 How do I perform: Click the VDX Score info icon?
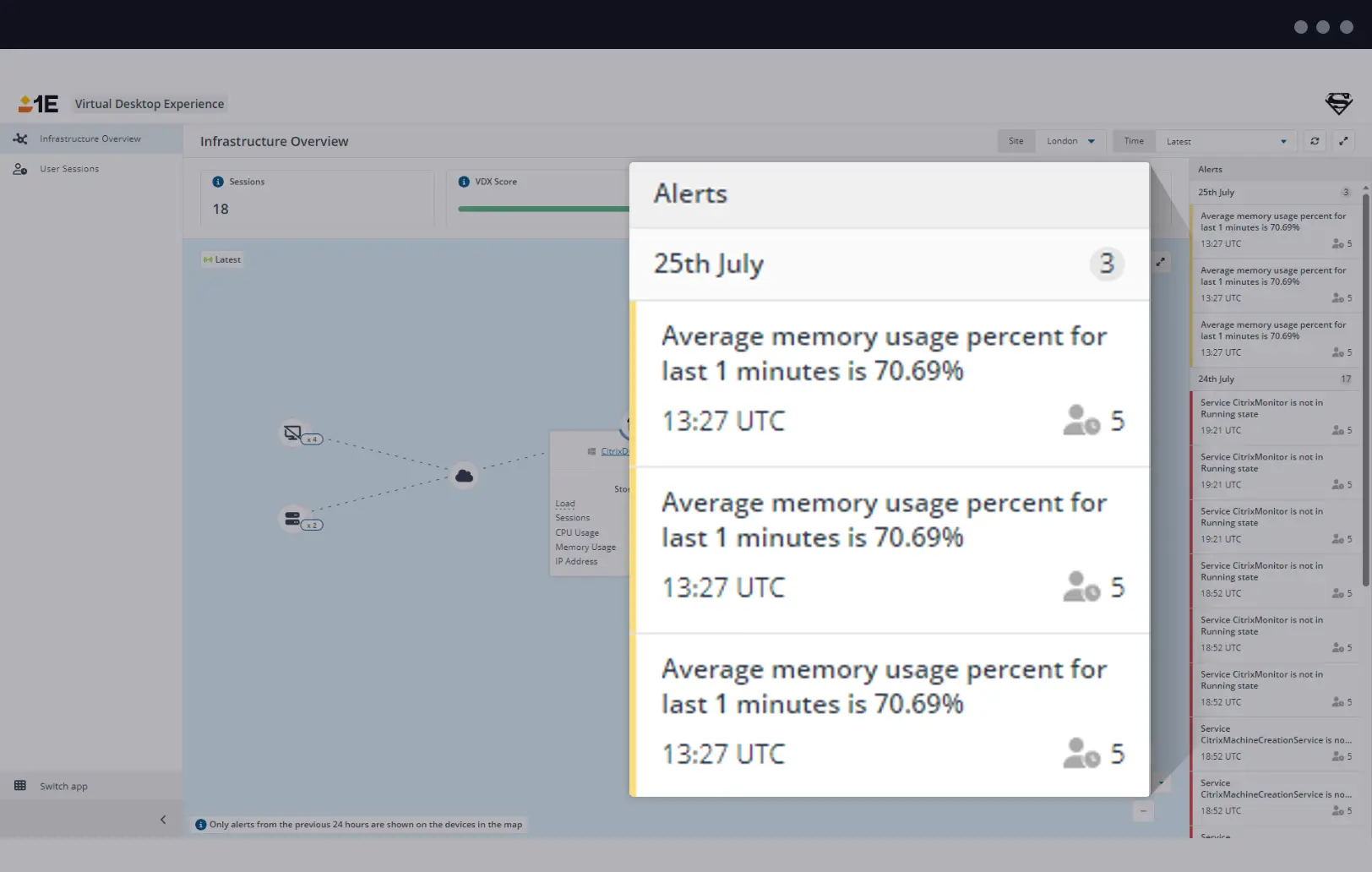tap(464, 182)
